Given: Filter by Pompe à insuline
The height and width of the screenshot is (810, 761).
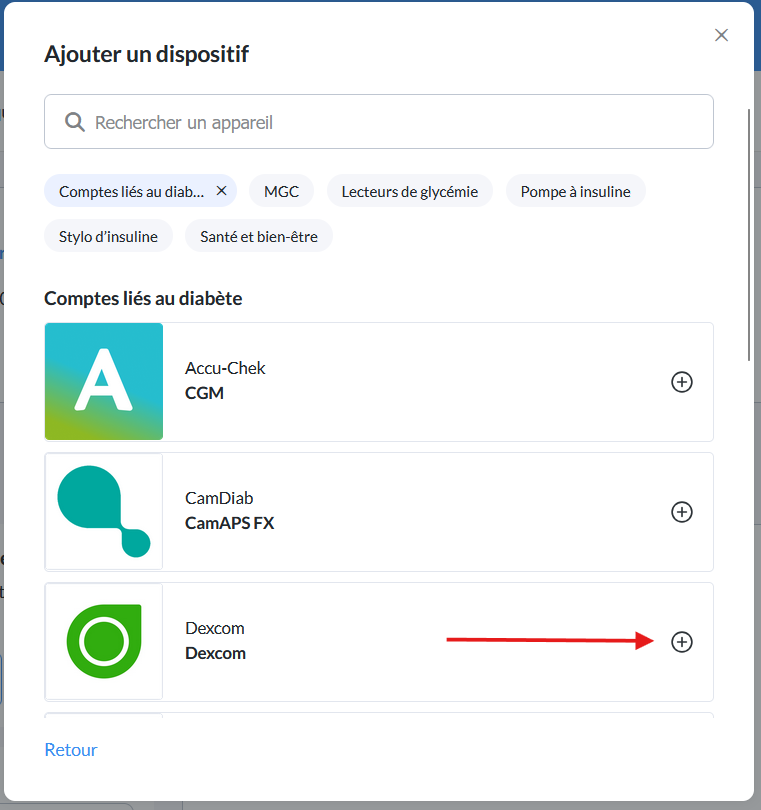Looking at the screenshot, I should tap(575, 192).
